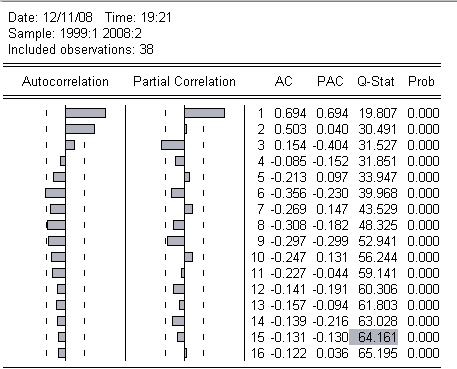This screenshot has width=457, height=369.
Task: Click Q-Stat value 56.244 in row 10
Action: tap(378, 257)
